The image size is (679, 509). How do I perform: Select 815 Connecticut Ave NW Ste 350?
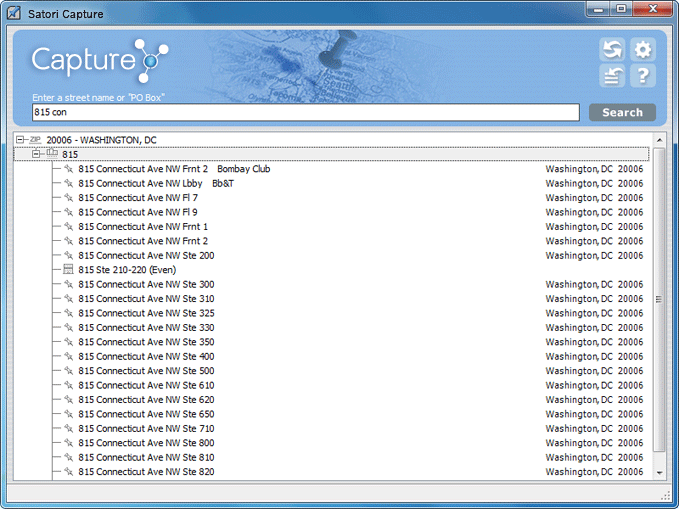pyautogui.click(x=146, y=342)
